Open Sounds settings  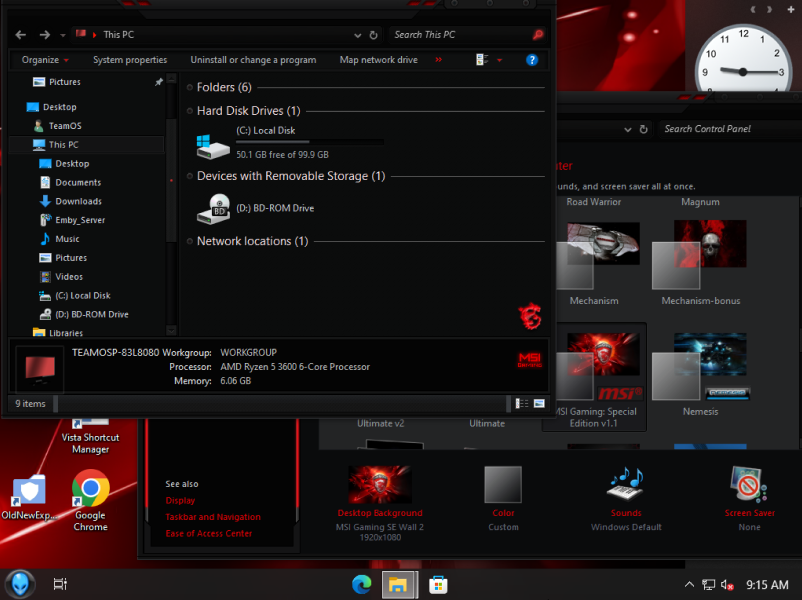click(626, 499)
